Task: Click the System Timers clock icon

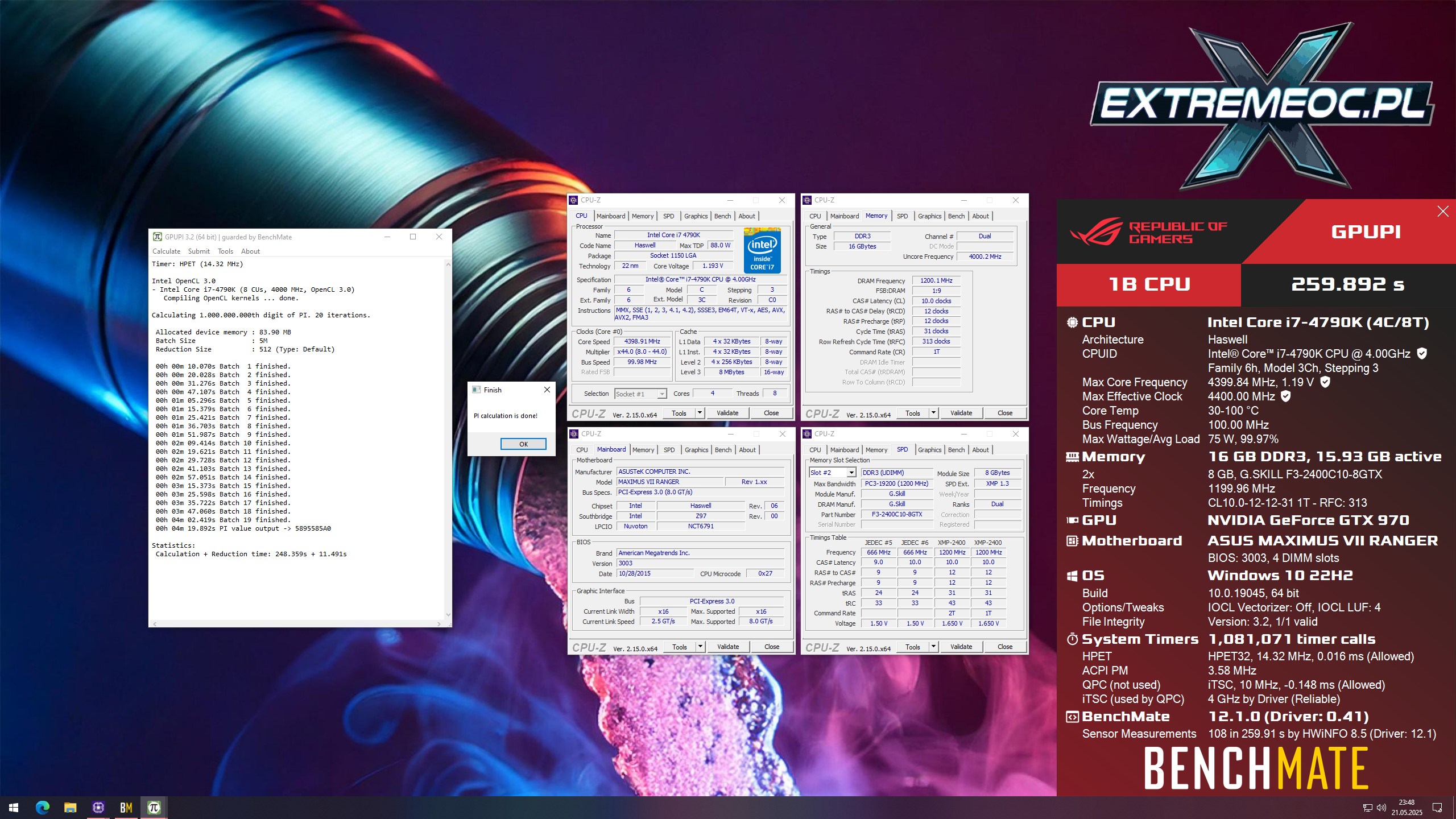Action: [x=1073, y=639]
